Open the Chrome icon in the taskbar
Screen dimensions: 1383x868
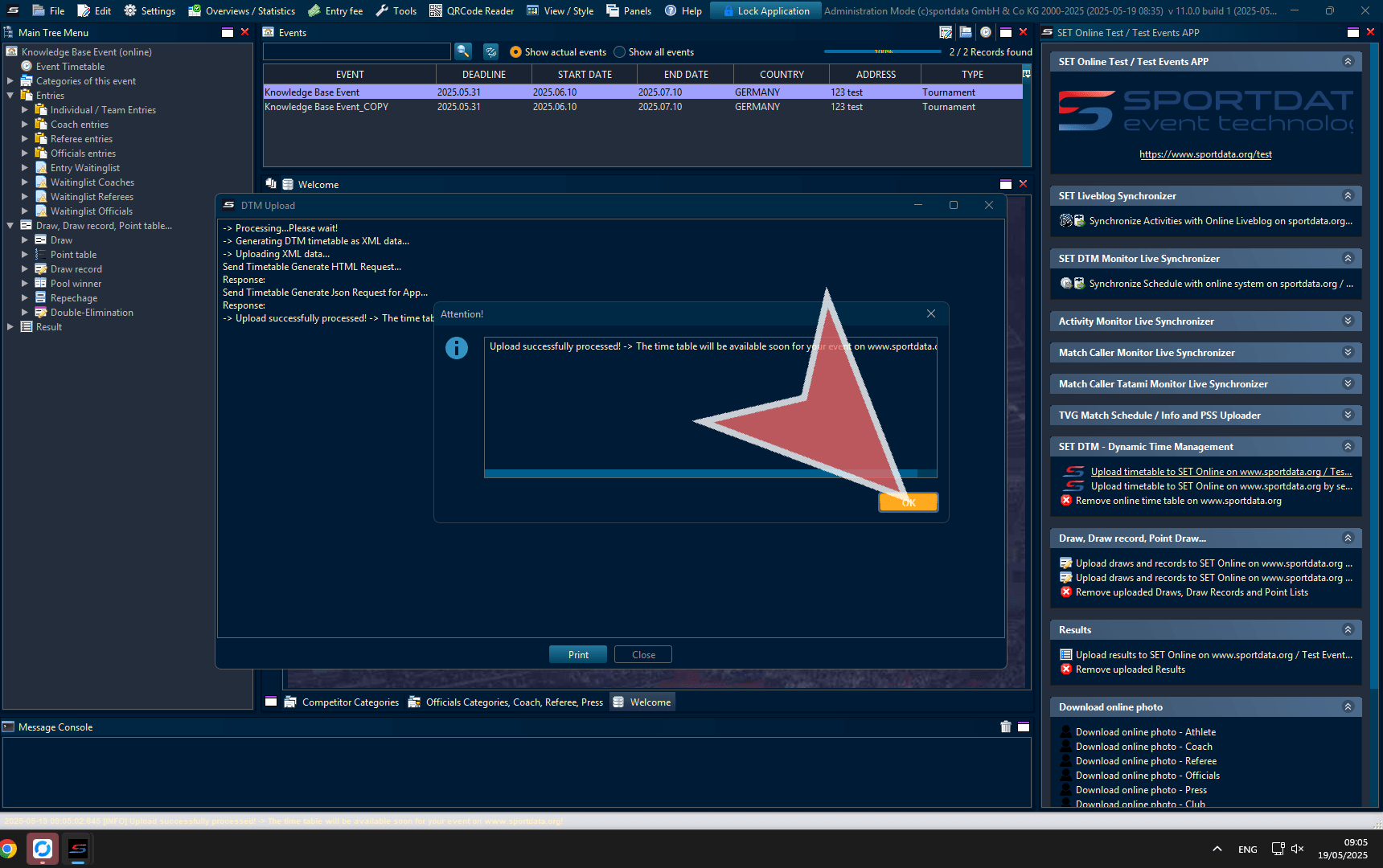click(x=8, y=849)
